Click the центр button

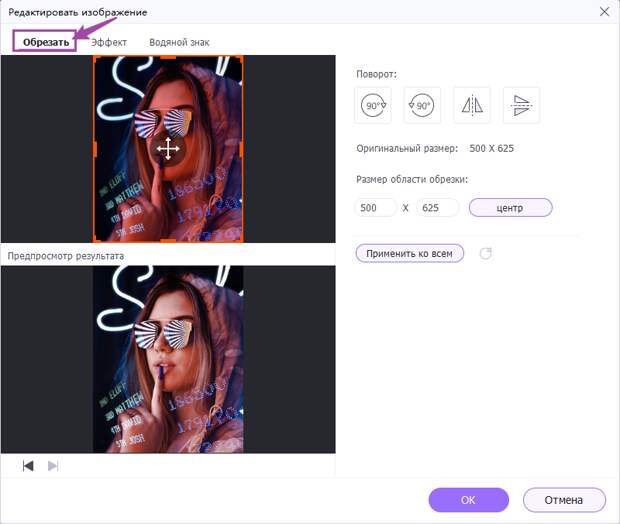point(510,208)
